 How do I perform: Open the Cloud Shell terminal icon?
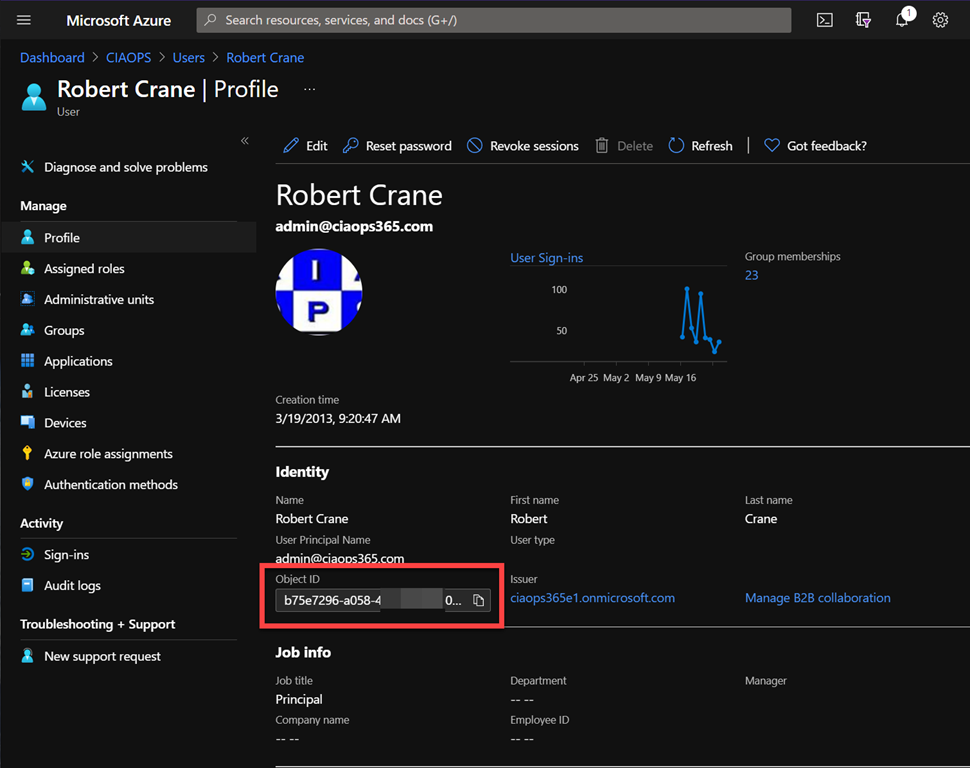pyautogui.click(x=824, y=20)
